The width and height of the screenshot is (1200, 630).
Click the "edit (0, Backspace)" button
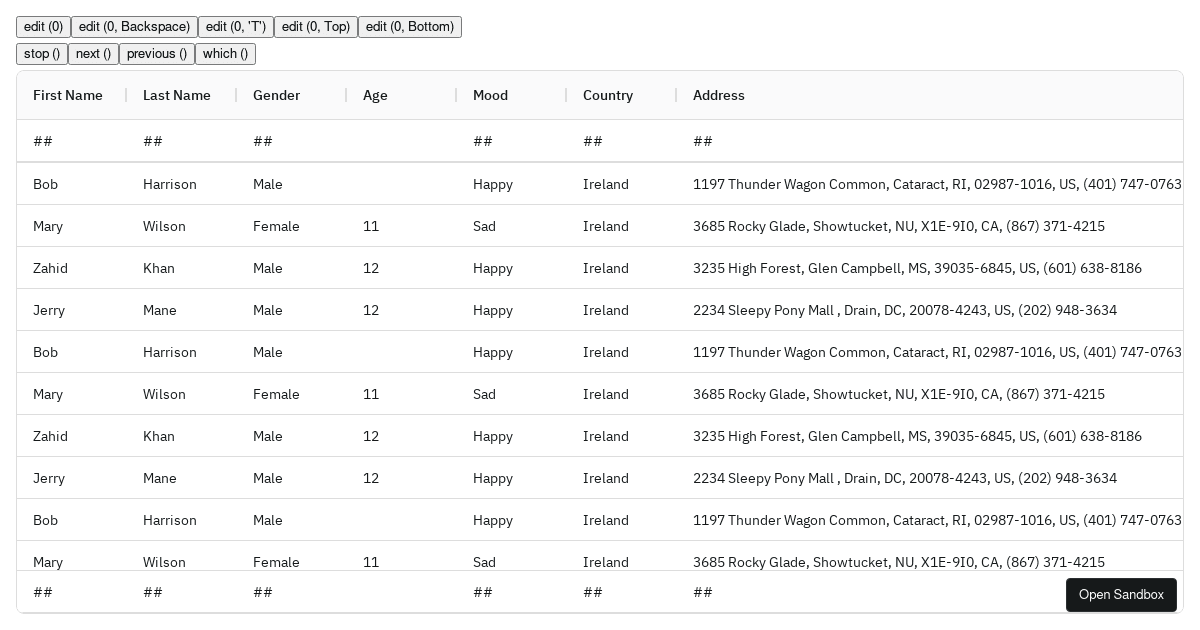(134, 27)
